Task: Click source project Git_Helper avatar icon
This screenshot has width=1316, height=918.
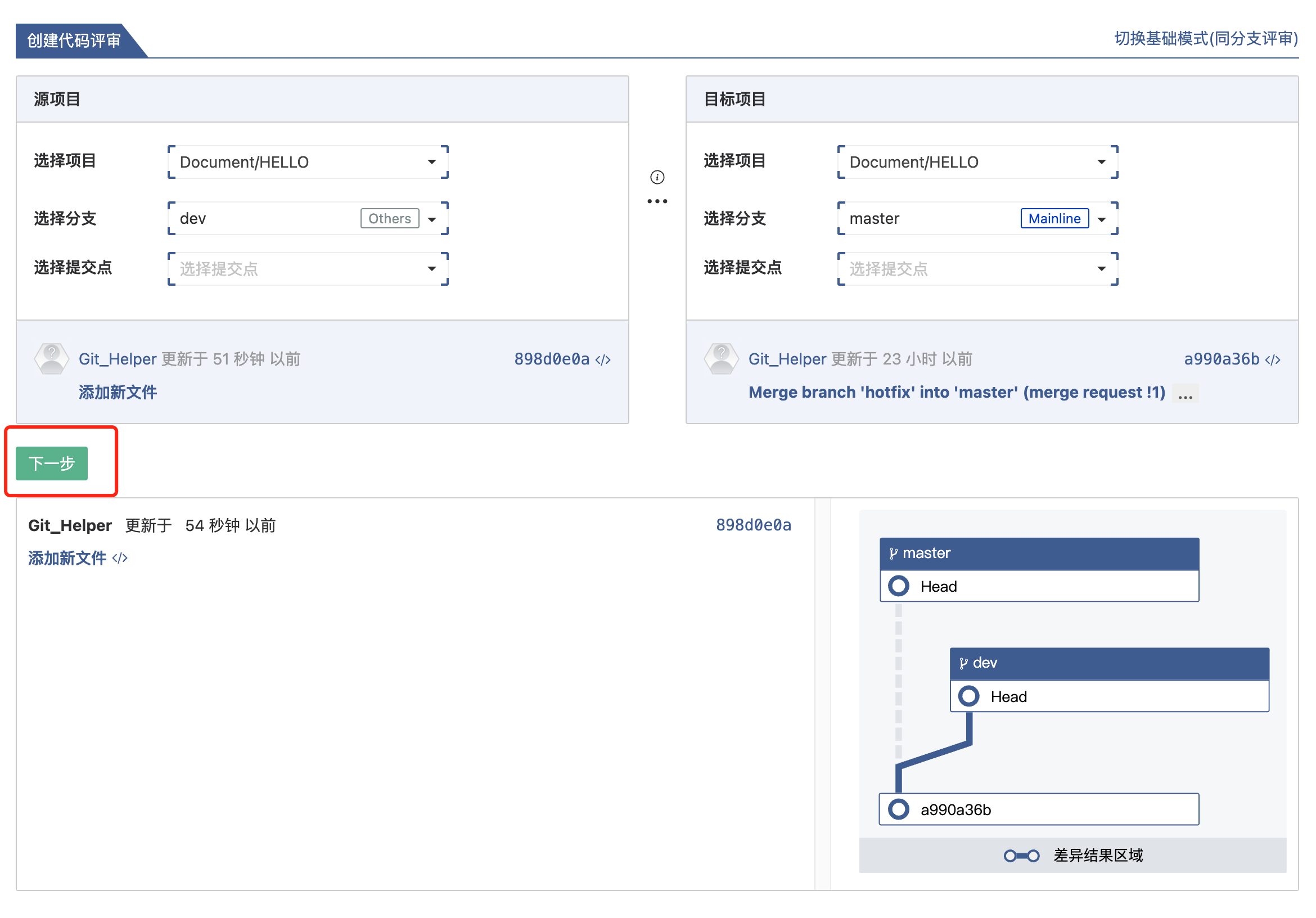Action: click(52, 359)
